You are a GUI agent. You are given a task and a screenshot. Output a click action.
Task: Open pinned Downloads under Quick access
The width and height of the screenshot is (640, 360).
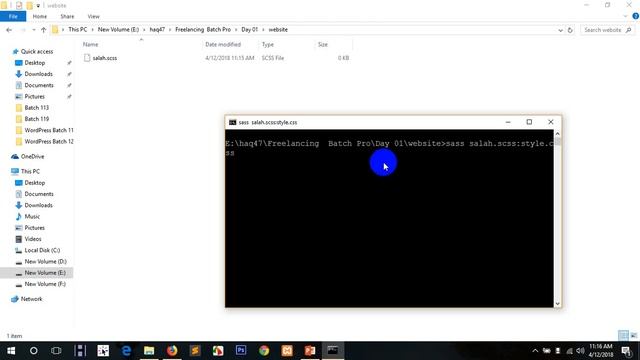pos(38,74)
